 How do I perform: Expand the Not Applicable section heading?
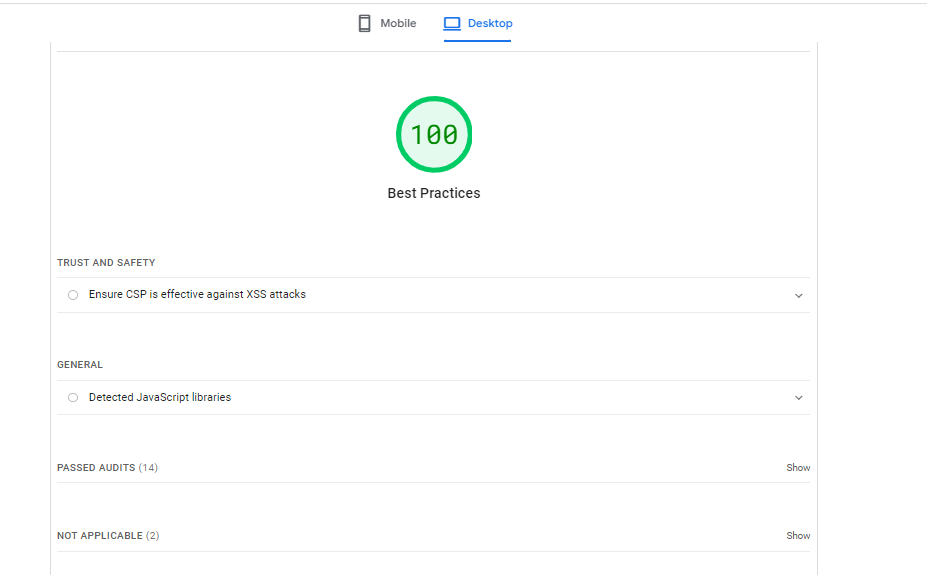pos(100,536)
